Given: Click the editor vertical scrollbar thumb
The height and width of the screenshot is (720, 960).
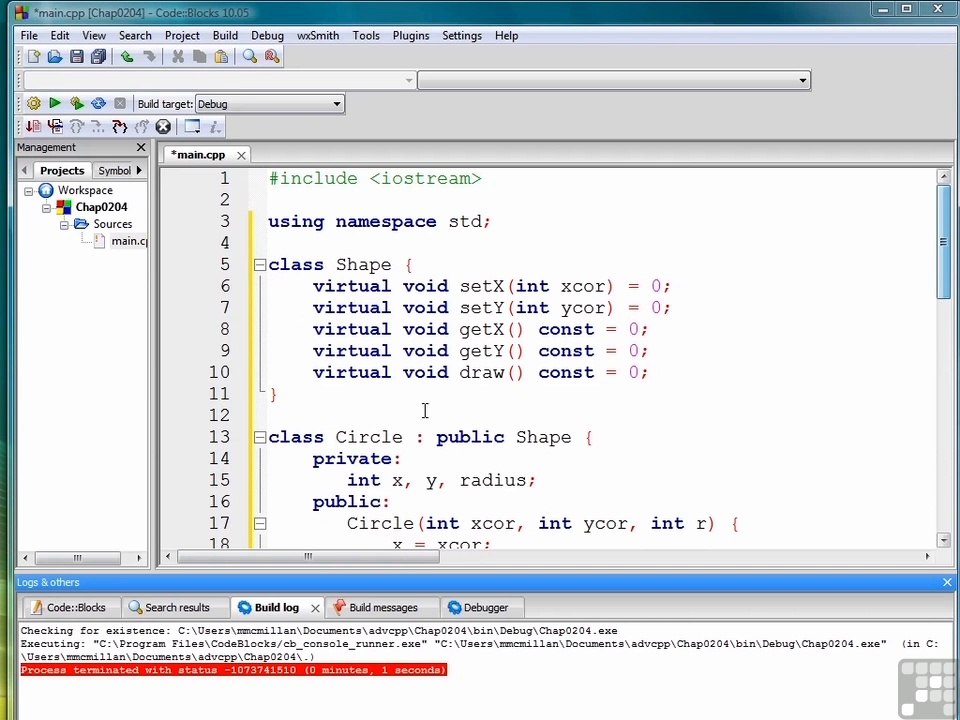Looking at the screenshot, I should pos(943,242).
